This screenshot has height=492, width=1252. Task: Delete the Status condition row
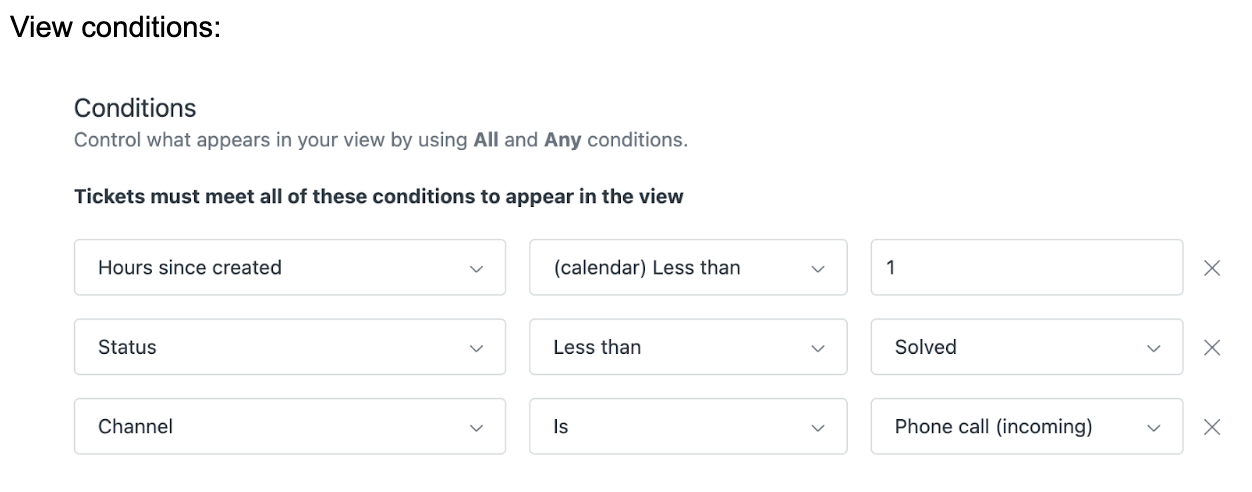click(x=1212, y=347)
